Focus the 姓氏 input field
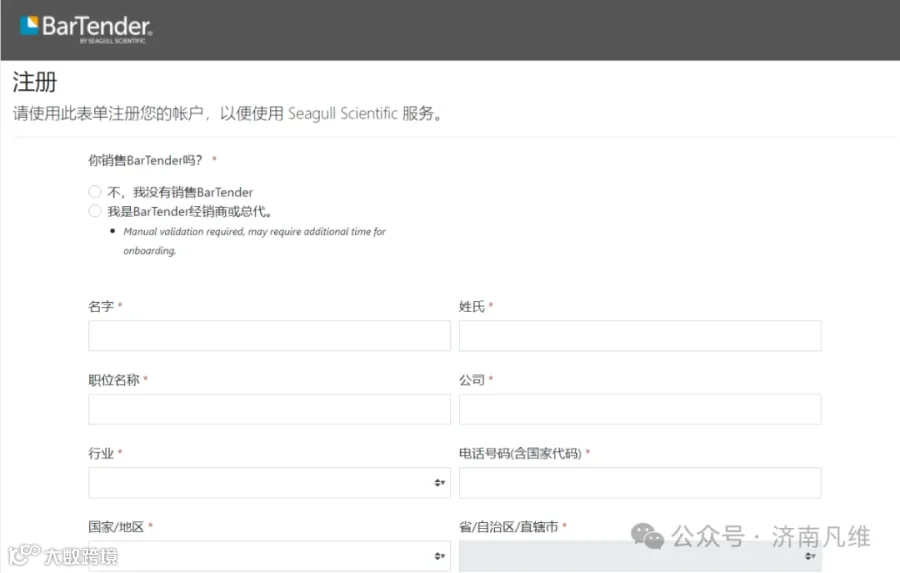Image resolution: width=900 pixels, height=573 pixels. (640, 336)
